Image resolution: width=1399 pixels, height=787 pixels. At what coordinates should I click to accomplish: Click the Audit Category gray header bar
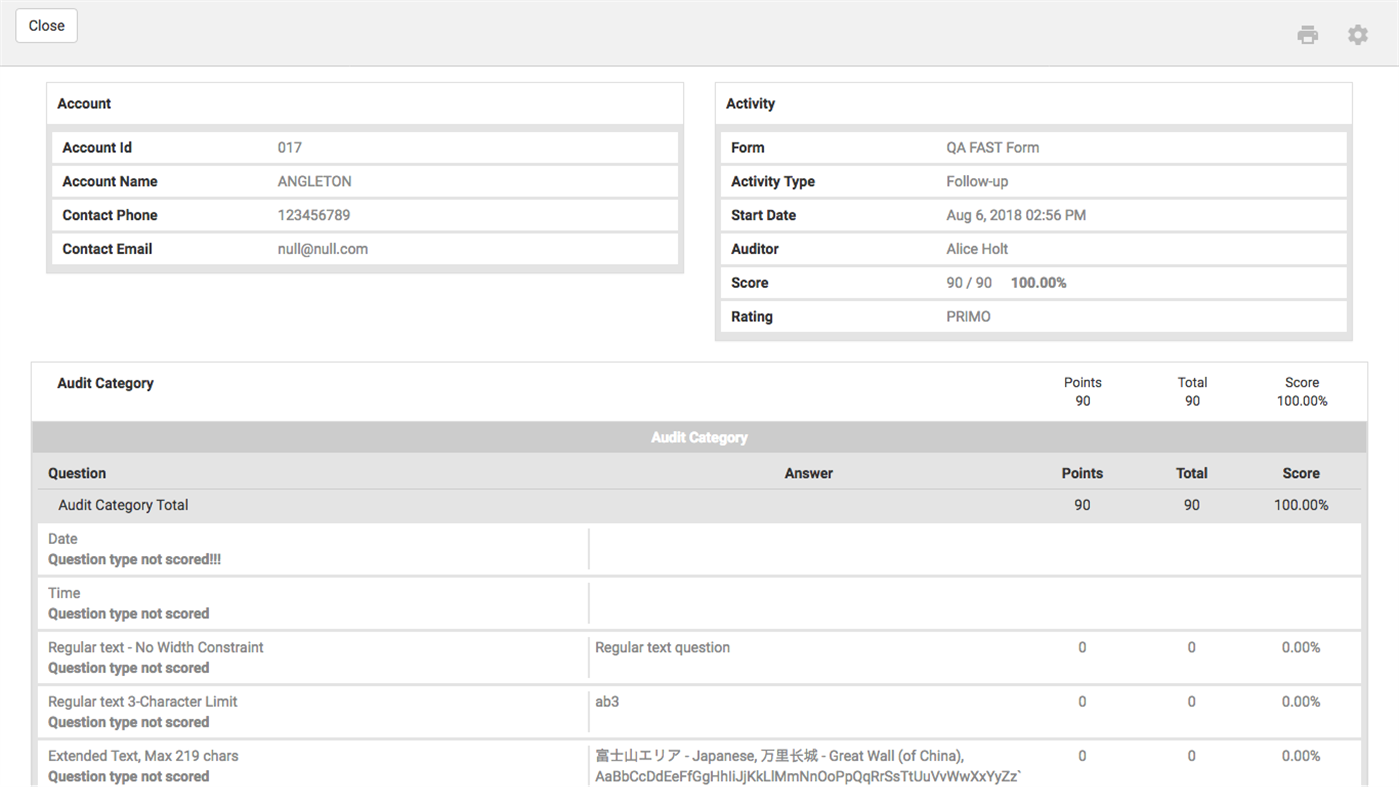point(699,437)
